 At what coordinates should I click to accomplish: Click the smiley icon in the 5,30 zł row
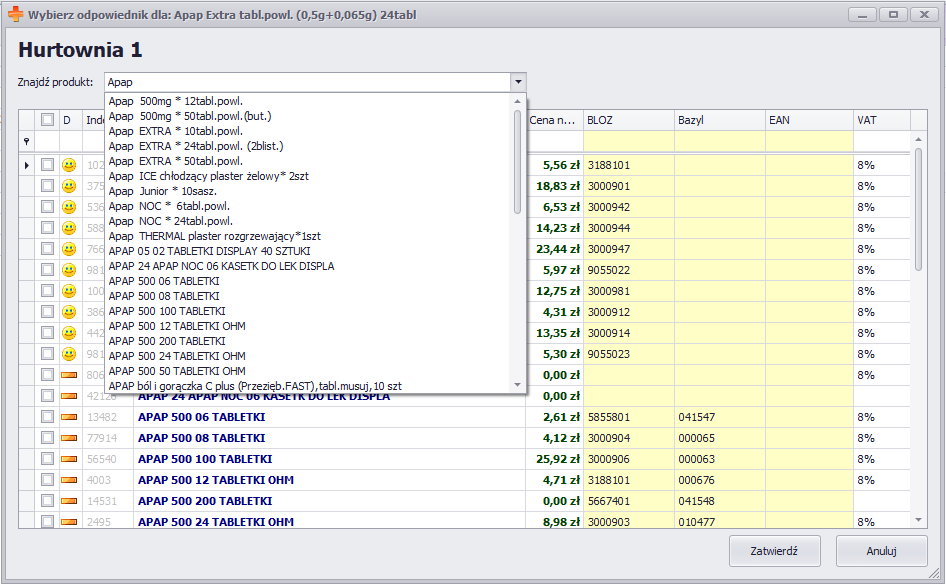pyautogui.click(x=69, y=354)
